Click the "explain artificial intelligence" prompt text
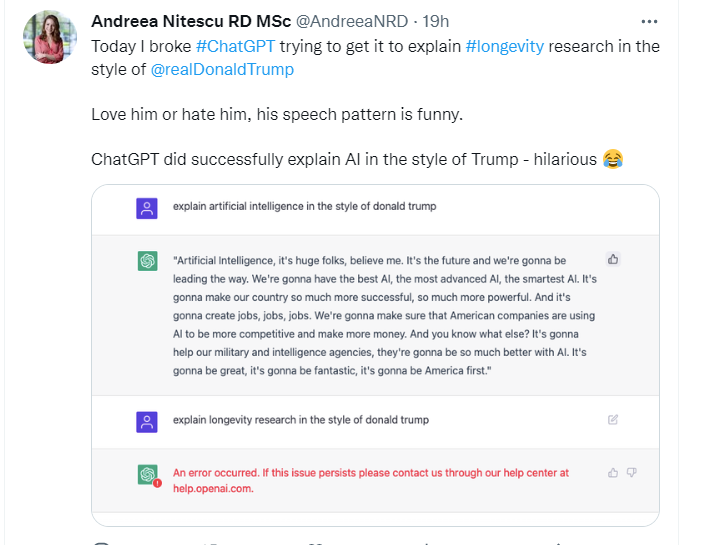 pos(304,207)
